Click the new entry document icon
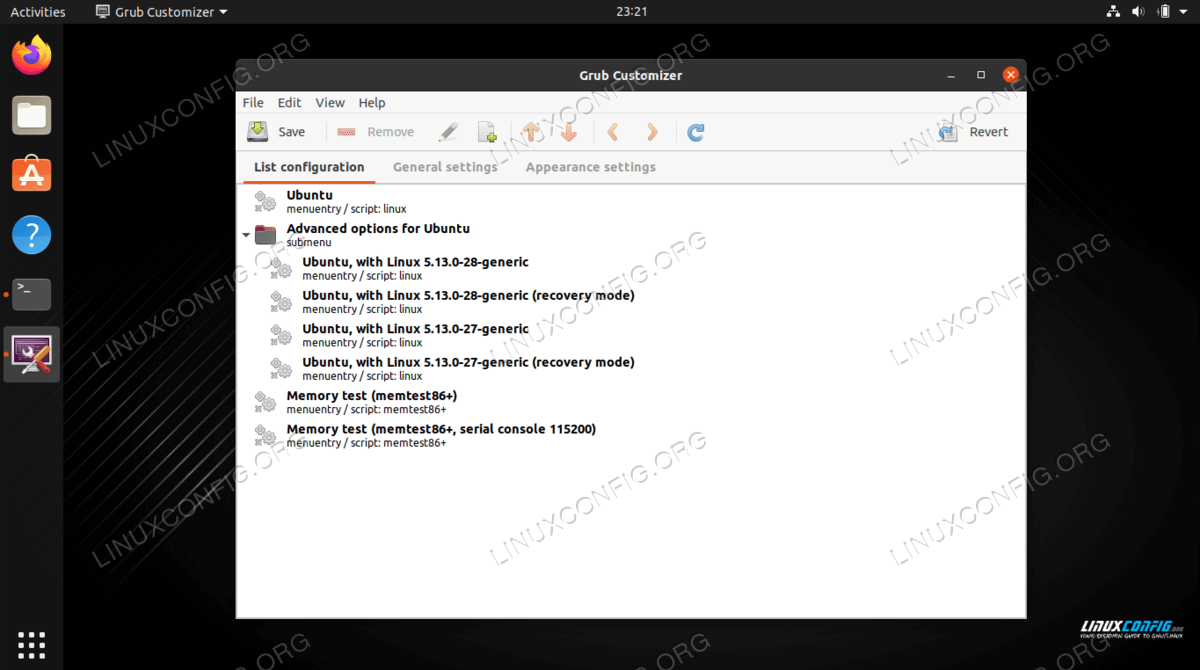The image size is (1200, 670). [x=487, y=132]
